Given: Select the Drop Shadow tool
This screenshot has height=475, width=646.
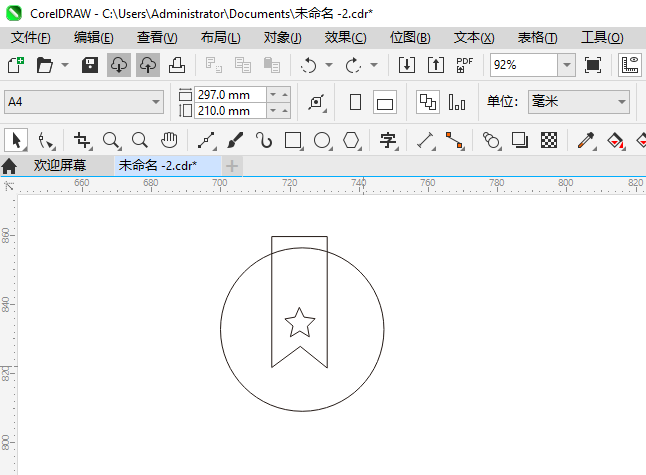Looking at the screenshot, I should (x=520, y=140).
